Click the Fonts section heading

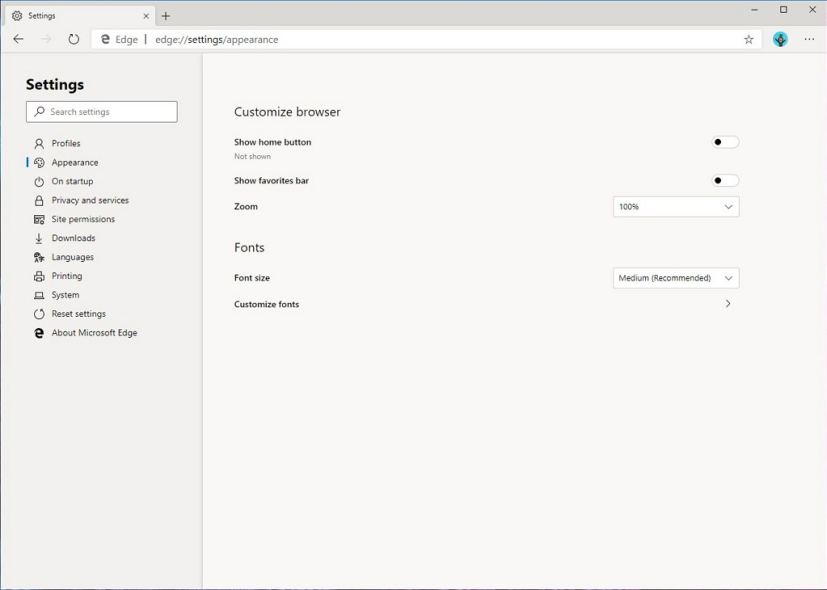coord(249,247)
